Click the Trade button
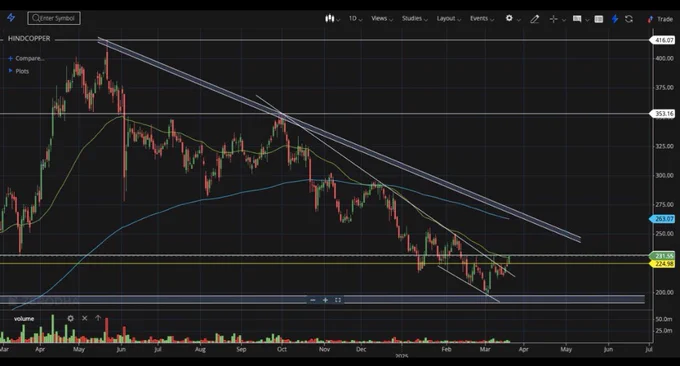The image size is (680, 366). click(660, 19)
